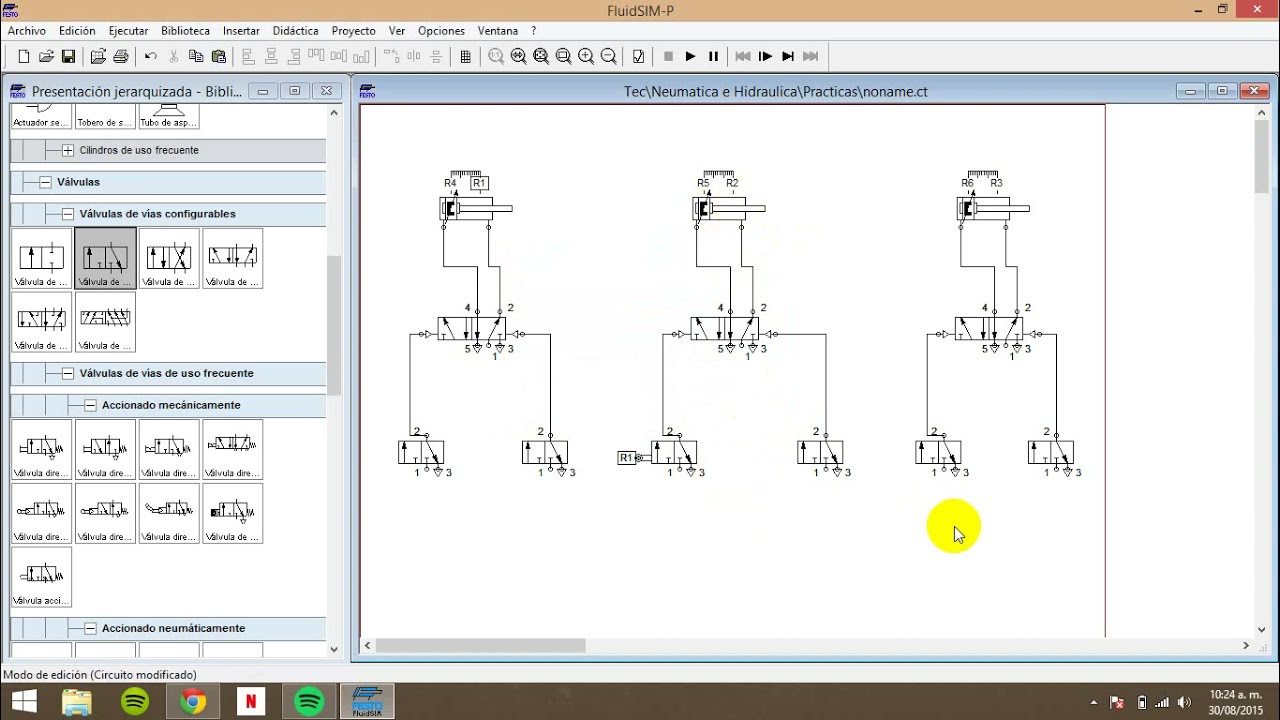Select the cylinder labeled R6 and R3
This screenshot has width=1280, height=720.
pos(992,207)
